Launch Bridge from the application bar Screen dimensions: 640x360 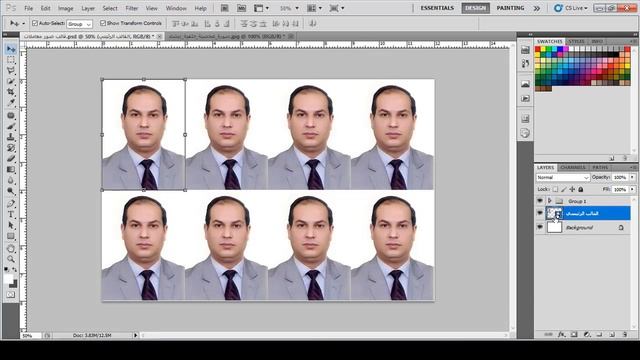coord(224,8)
